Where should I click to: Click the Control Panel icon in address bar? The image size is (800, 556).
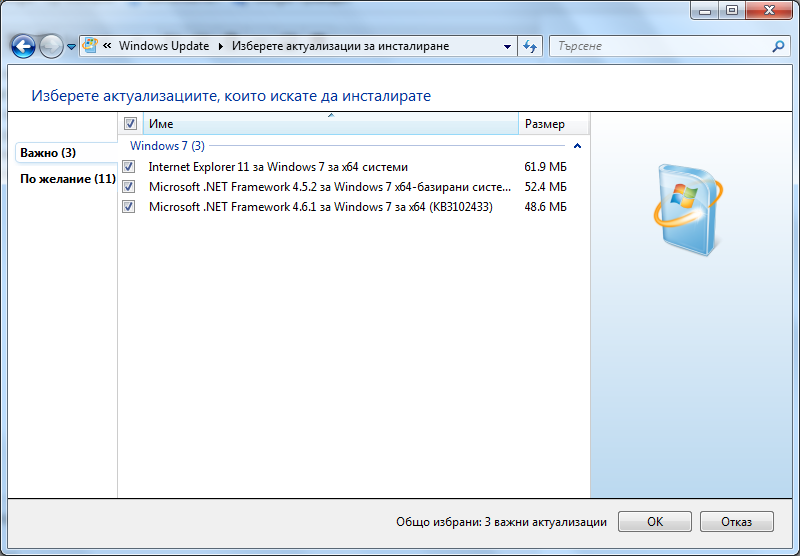[90, 45]
